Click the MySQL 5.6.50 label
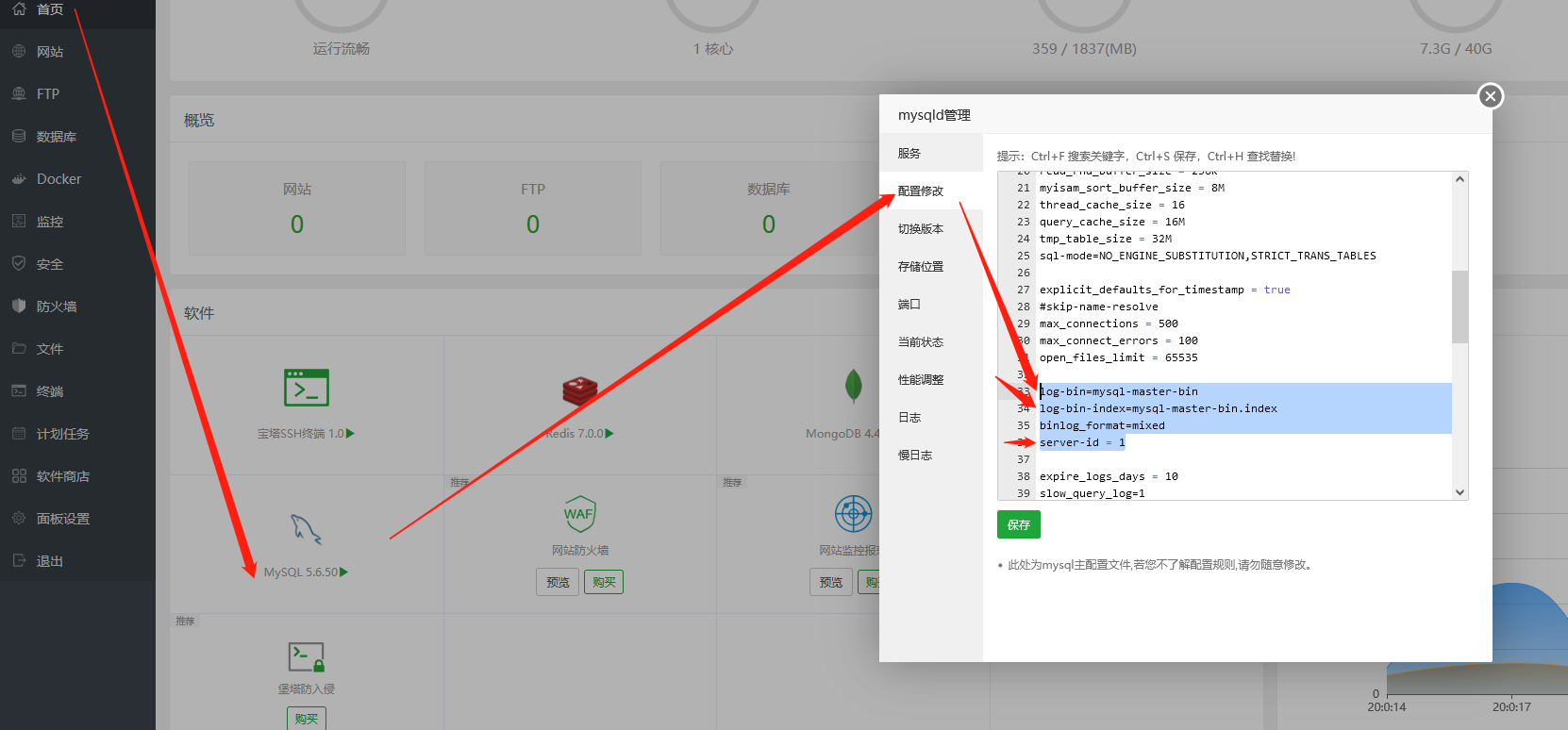The width and height of the screenshot is (1568, 730). [x=300, y=572]
